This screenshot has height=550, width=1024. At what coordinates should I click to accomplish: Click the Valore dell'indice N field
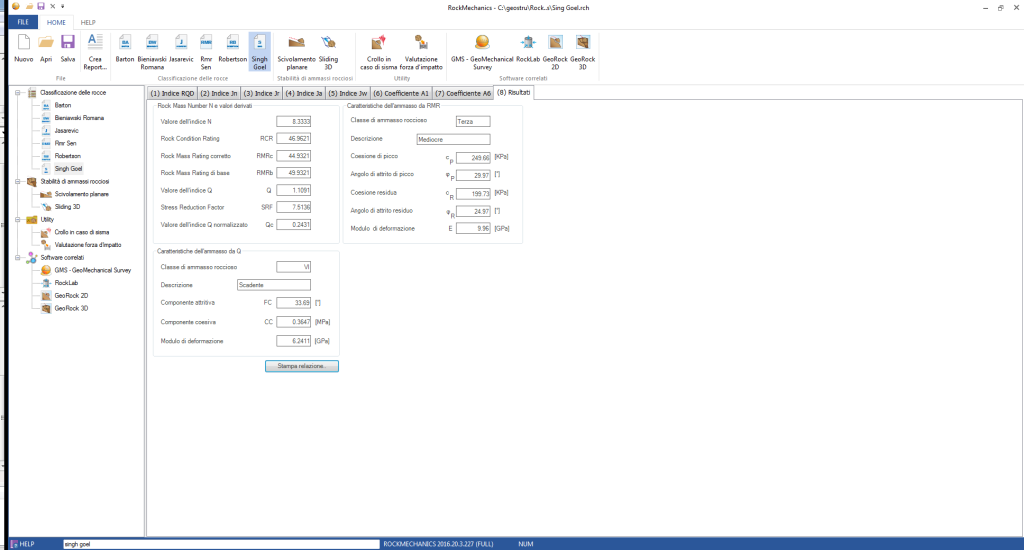pyautogui.click(x=294, y=121)
